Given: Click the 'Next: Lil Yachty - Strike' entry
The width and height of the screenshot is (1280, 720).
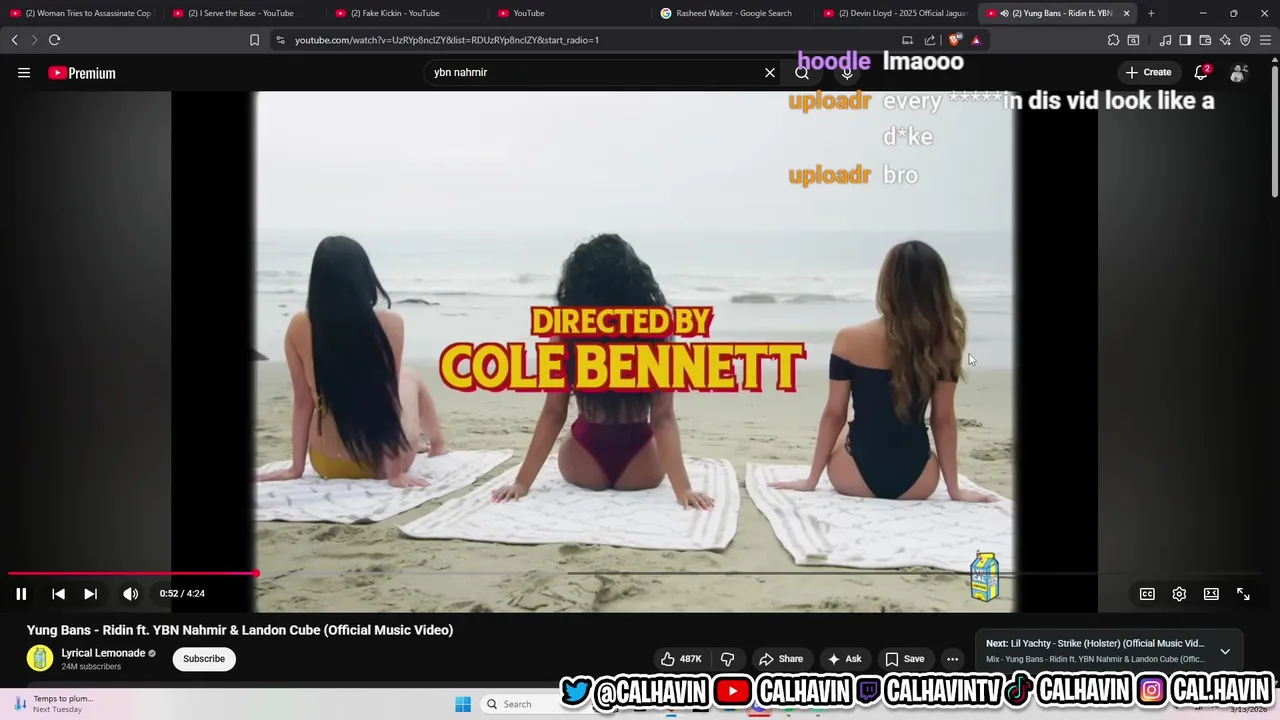Looking at the screenshot, I should 1095,643.
